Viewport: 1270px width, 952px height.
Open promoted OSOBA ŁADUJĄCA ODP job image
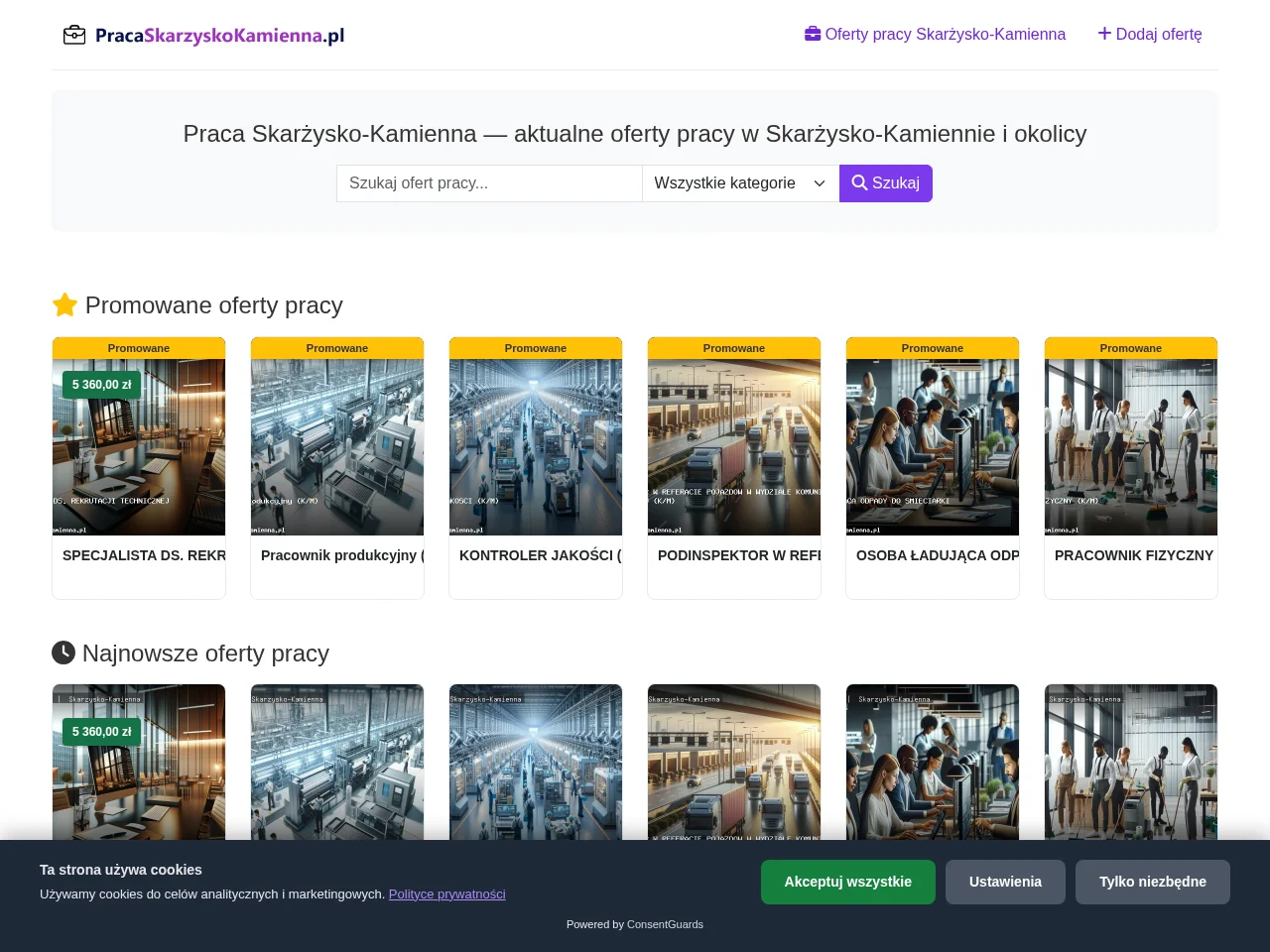point(933,447)
